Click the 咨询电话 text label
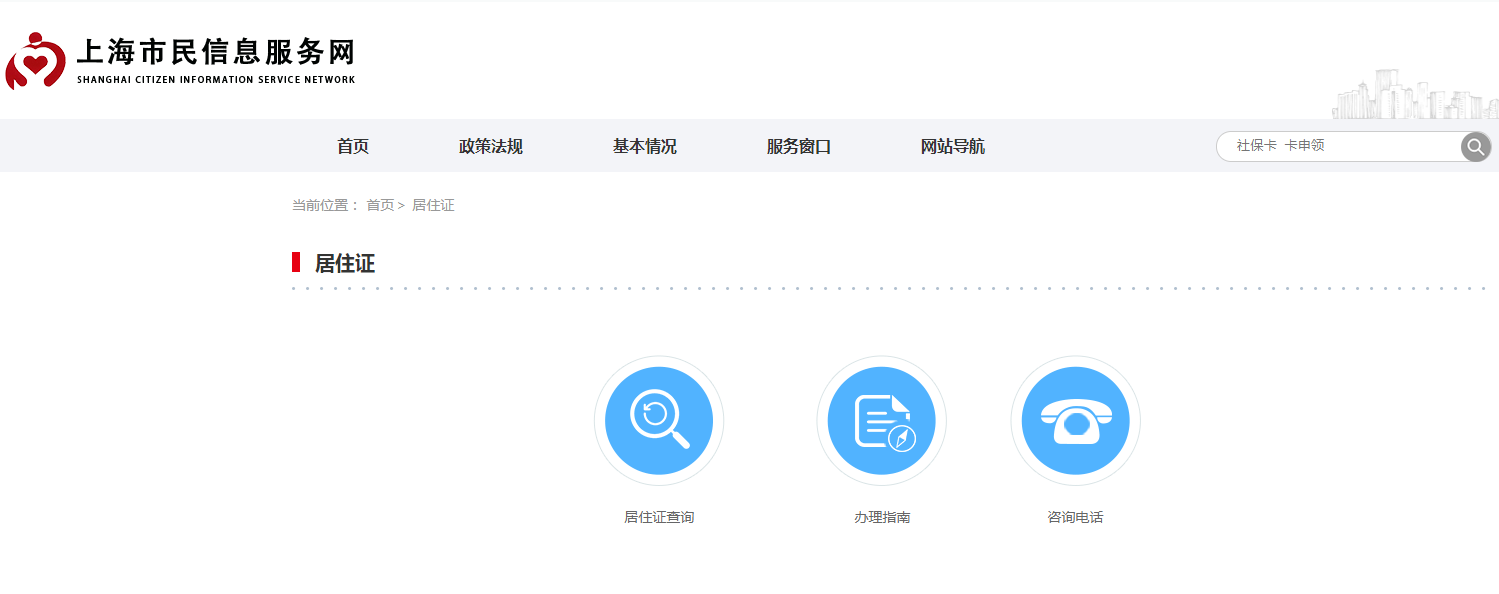 click(x=1075, y=517)
